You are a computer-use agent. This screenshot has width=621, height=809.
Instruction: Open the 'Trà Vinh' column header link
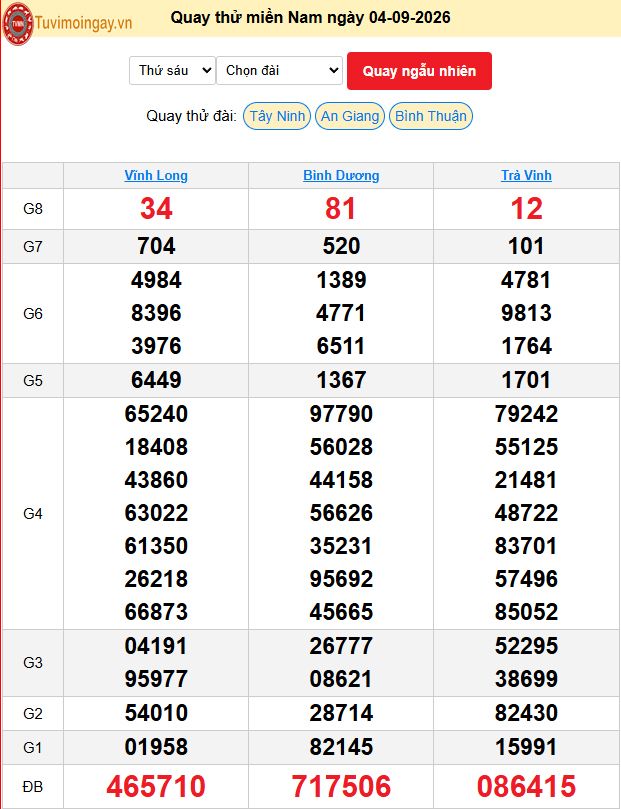(526, 175)
